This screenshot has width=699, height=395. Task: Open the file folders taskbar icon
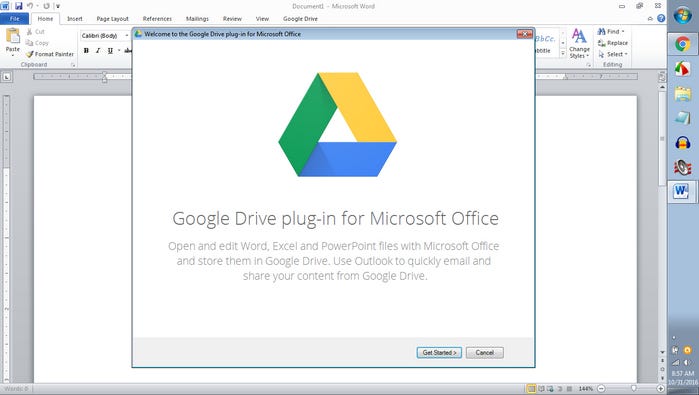pos(683,94)
